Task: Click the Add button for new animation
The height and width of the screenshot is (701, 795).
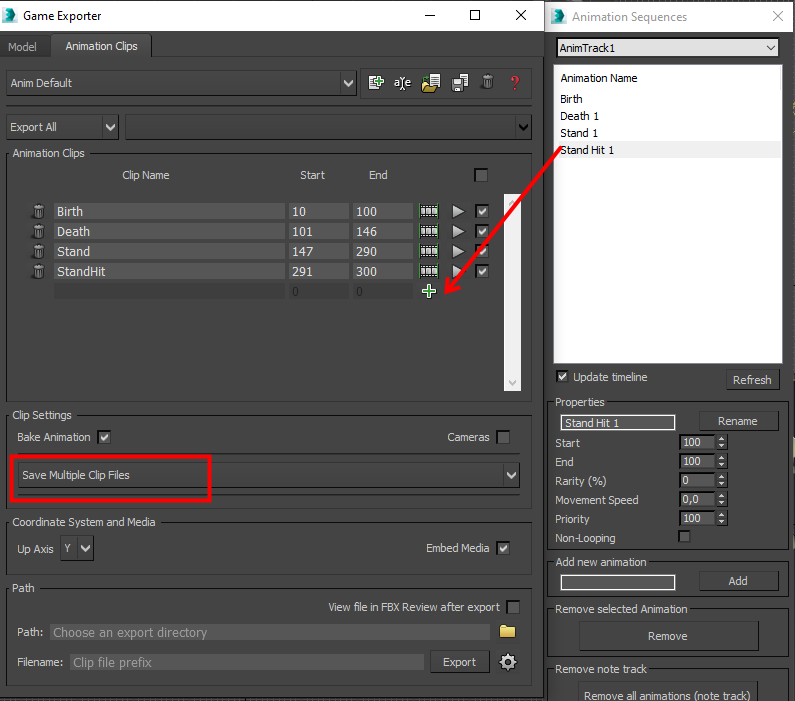Action: tap(738, 581)
